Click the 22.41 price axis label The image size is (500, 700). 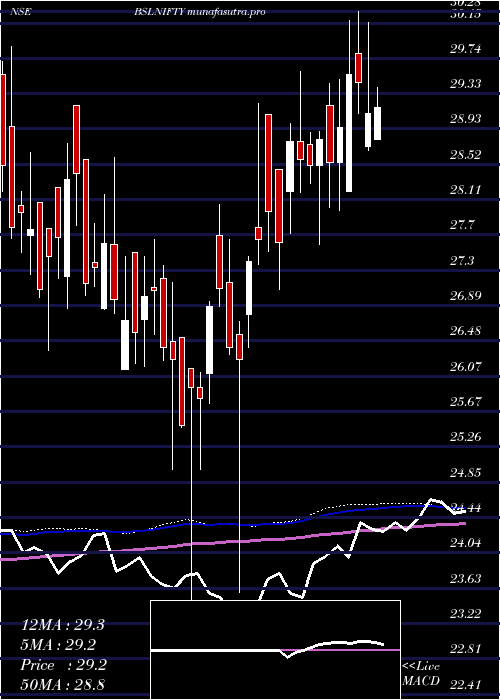[x=466, y=683]
